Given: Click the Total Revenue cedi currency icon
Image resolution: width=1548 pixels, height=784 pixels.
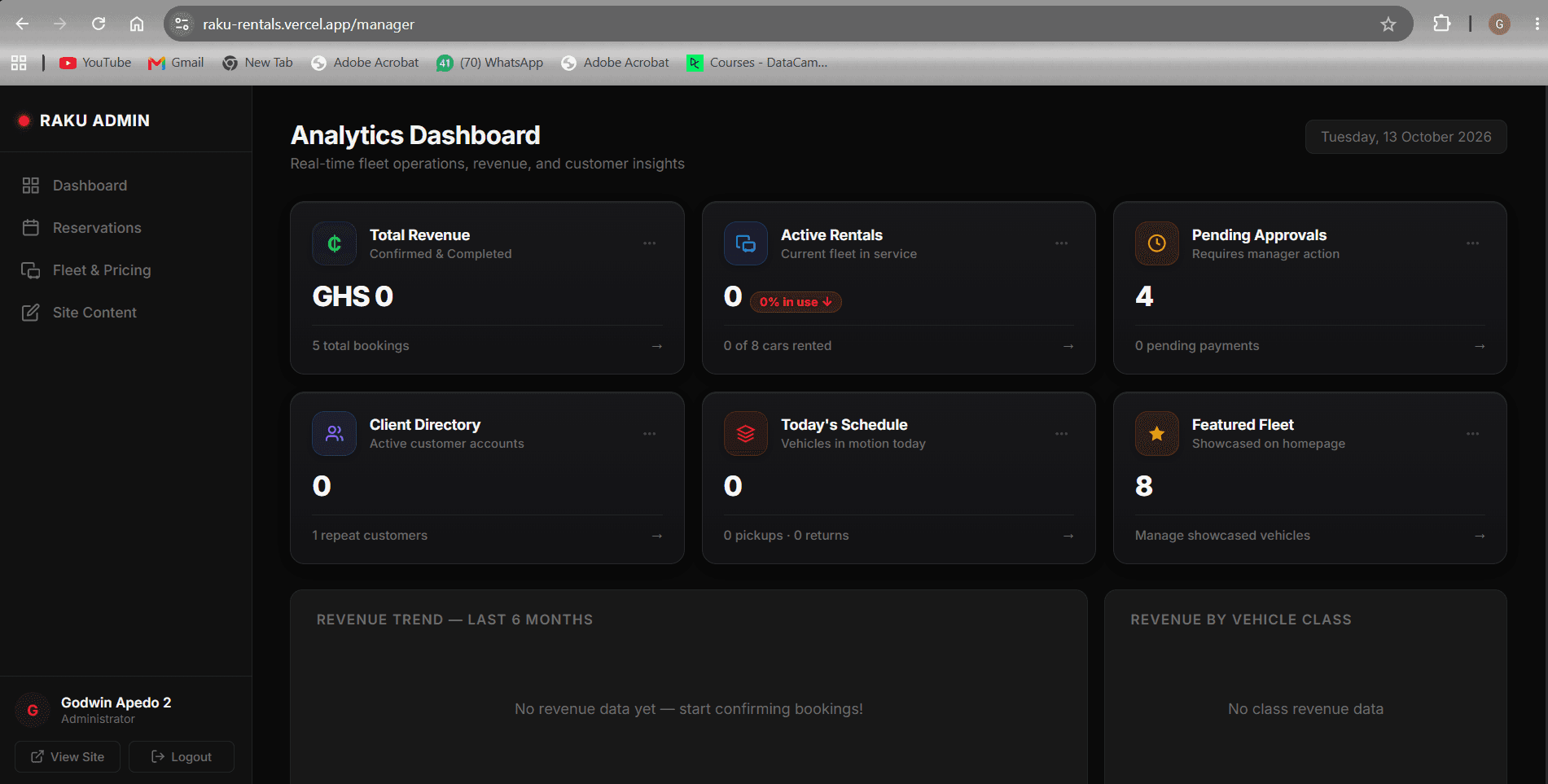Looking at the screenshot, I should pos(334,243).
